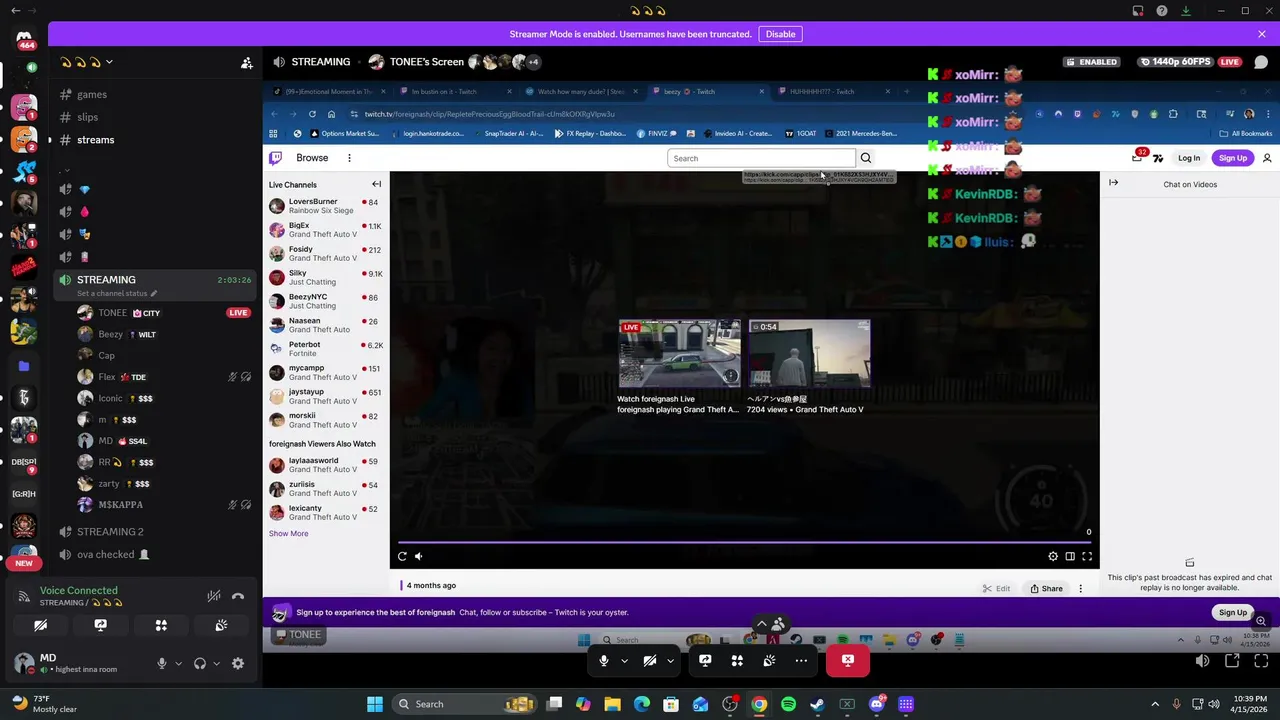Screen dimensions: 1280x720
Task: Open Discord user settings gear
Action: [x=238, y=663]
